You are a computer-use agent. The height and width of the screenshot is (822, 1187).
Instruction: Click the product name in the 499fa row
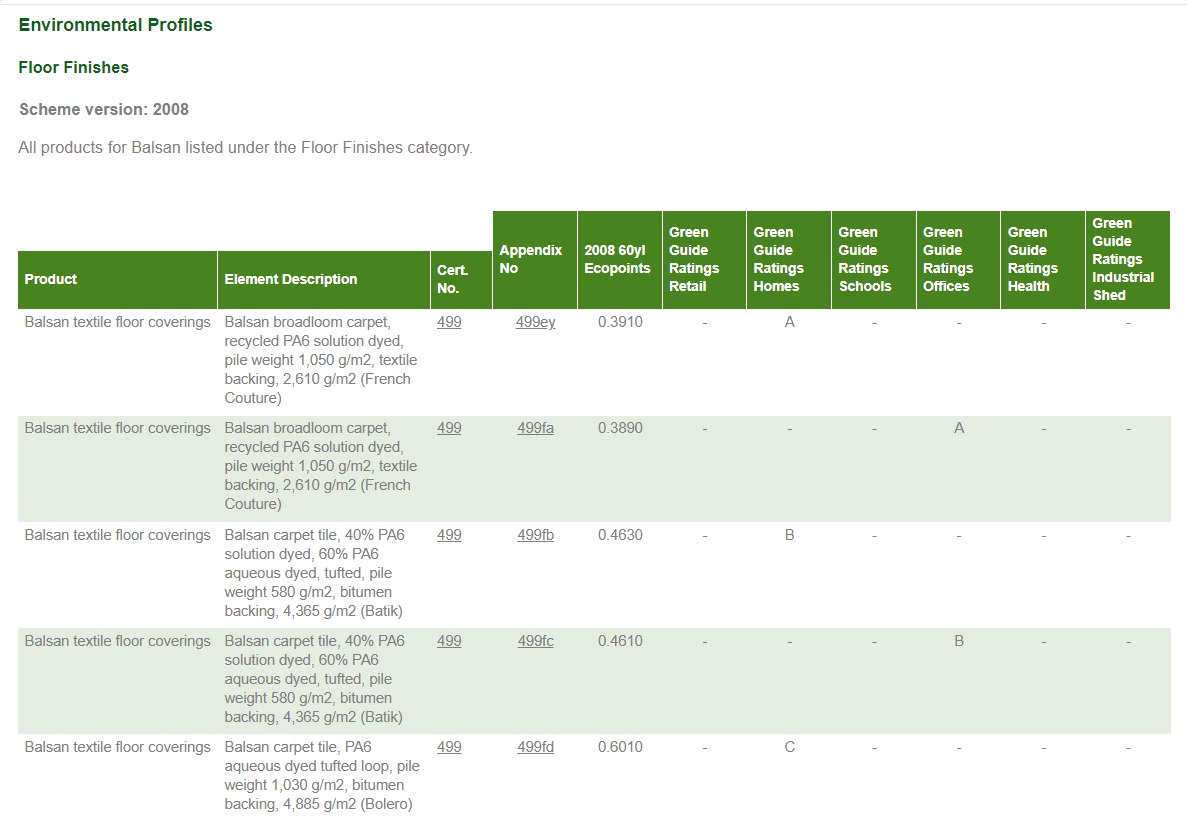click(x=117, y=428)
